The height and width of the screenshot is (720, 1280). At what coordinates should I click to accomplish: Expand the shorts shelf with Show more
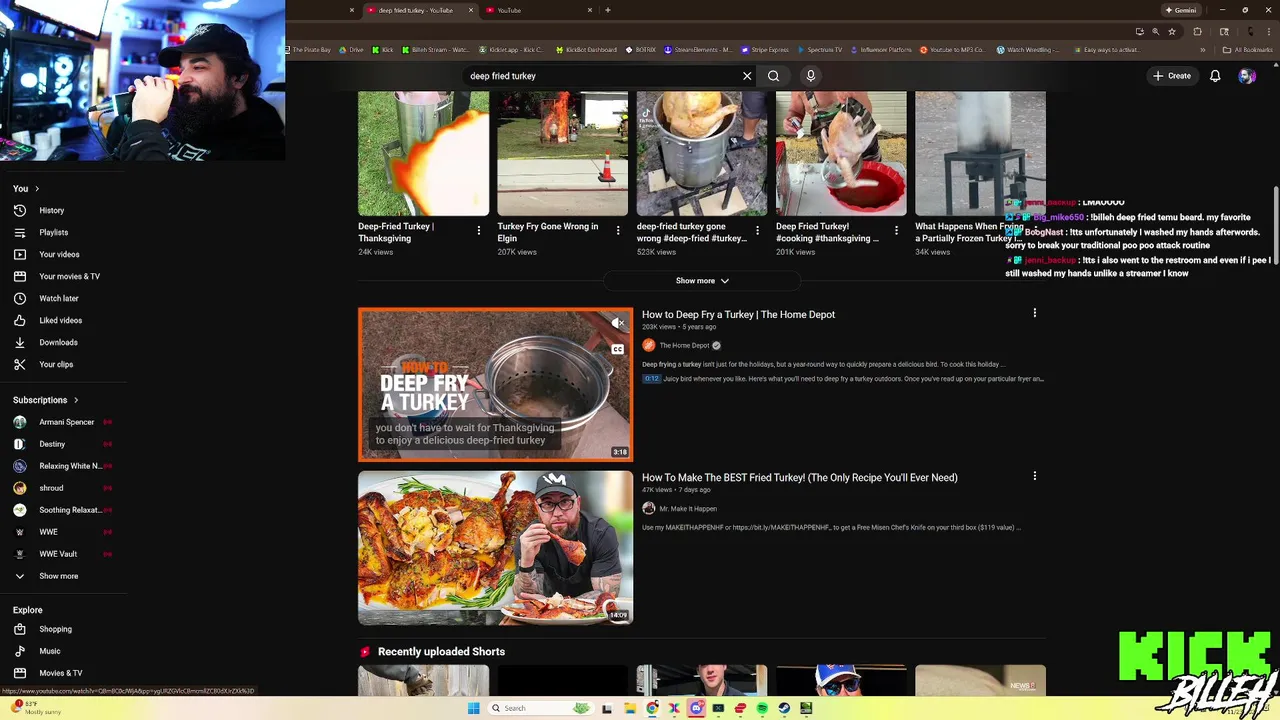coord(702,281)
